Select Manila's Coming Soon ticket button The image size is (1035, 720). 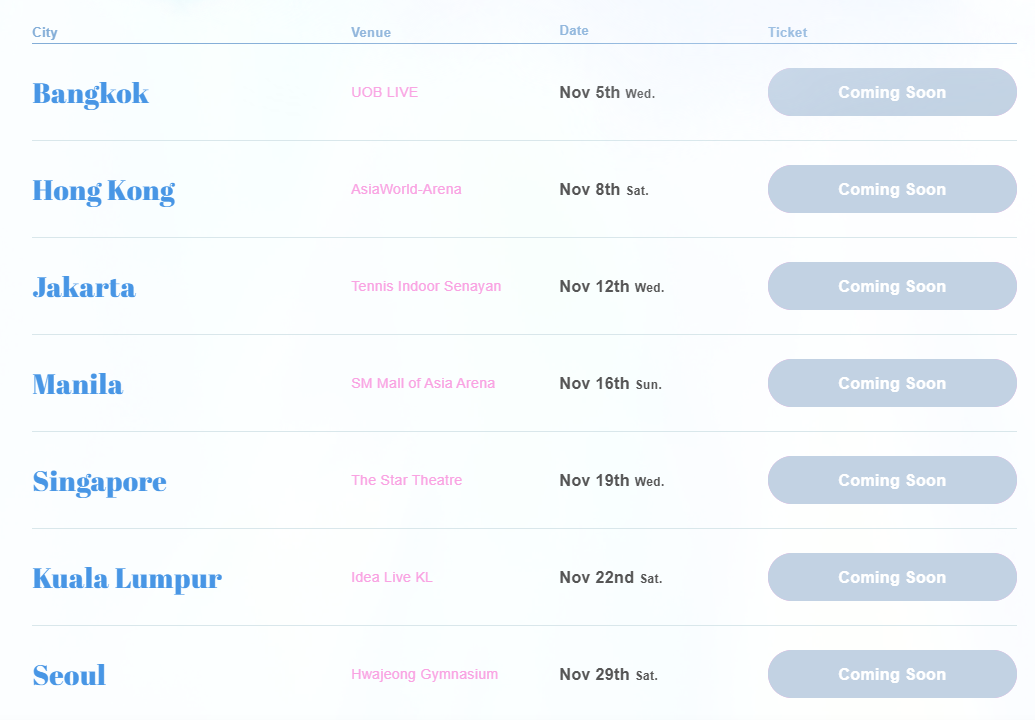[891, 383]
